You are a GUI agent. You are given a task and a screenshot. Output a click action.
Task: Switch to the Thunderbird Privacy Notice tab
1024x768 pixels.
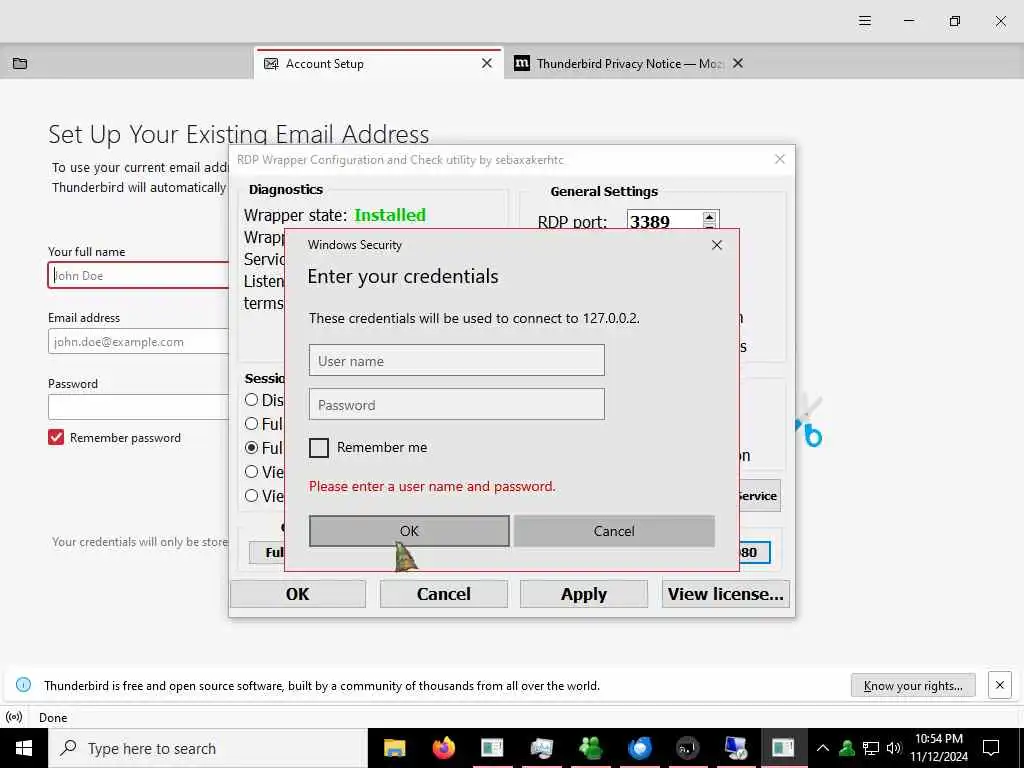(x=618, y=63)
